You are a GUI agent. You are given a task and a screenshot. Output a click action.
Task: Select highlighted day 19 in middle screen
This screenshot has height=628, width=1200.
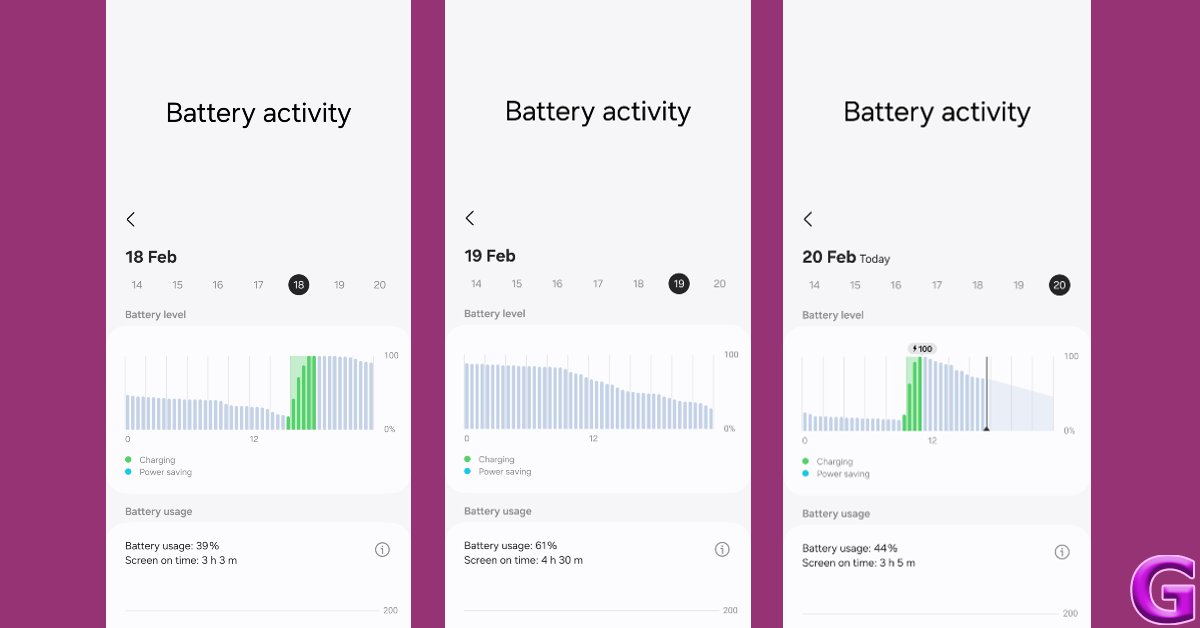tap(679, 284)
